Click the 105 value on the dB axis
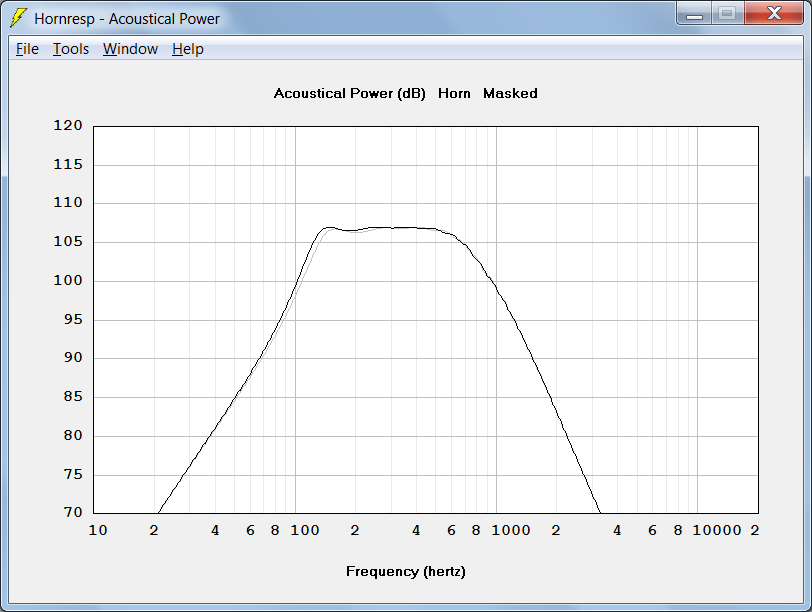This screenshot has width=812, height=612. coord(68,241)
